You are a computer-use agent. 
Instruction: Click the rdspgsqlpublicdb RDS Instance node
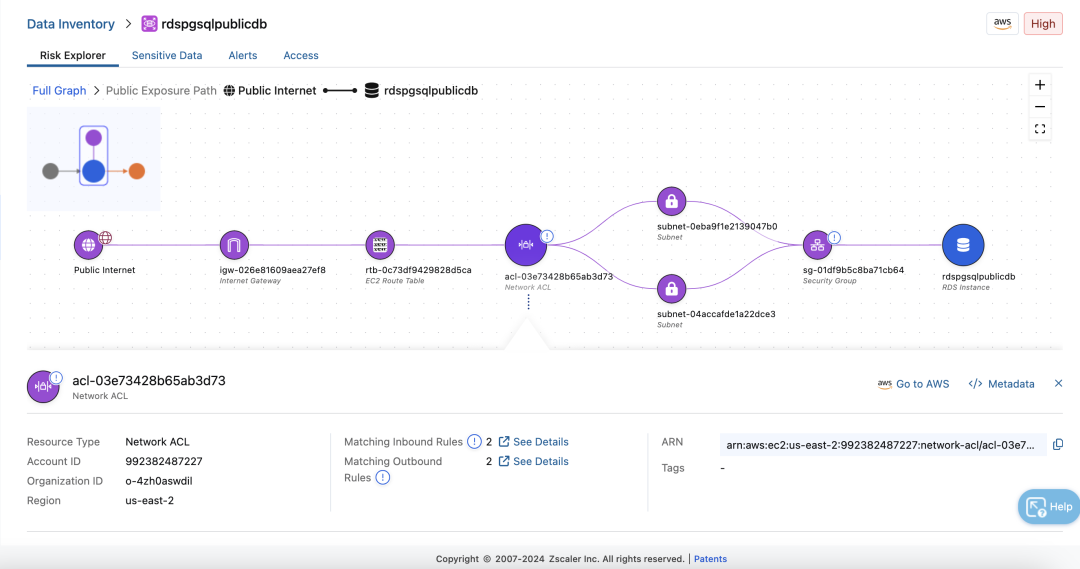(x=963, y=244)
